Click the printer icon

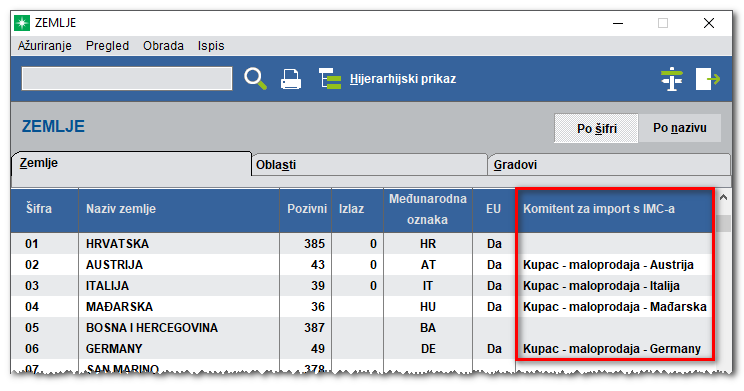point(291,79)
